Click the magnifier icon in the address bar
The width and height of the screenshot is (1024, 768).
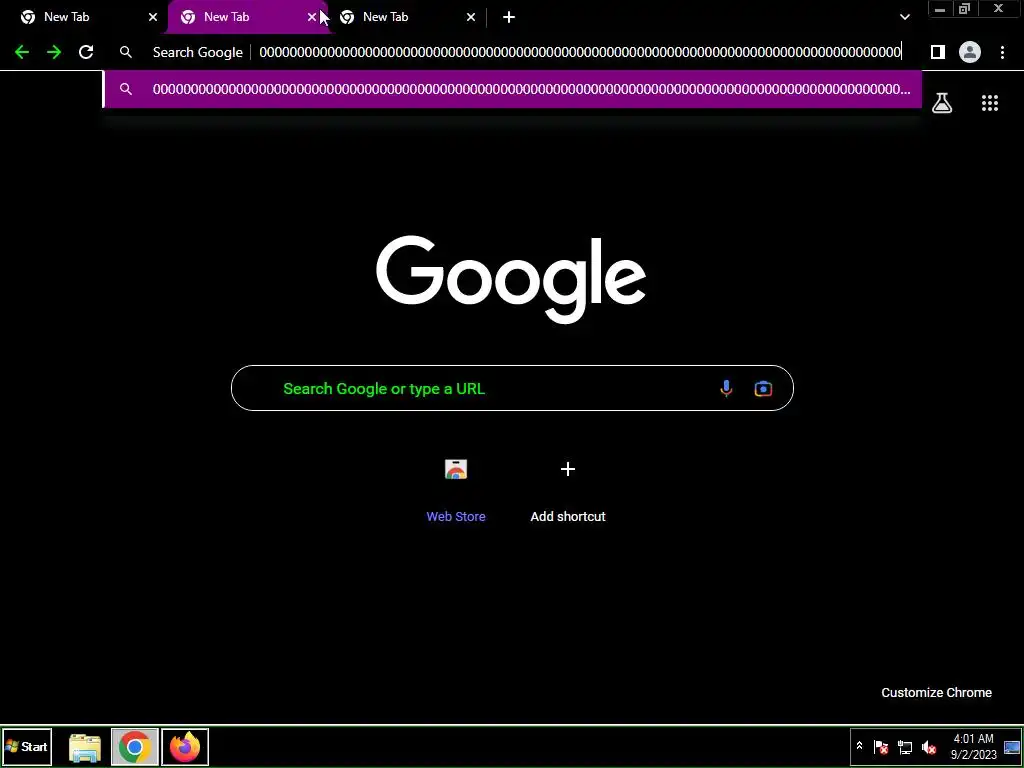point(126,52)
